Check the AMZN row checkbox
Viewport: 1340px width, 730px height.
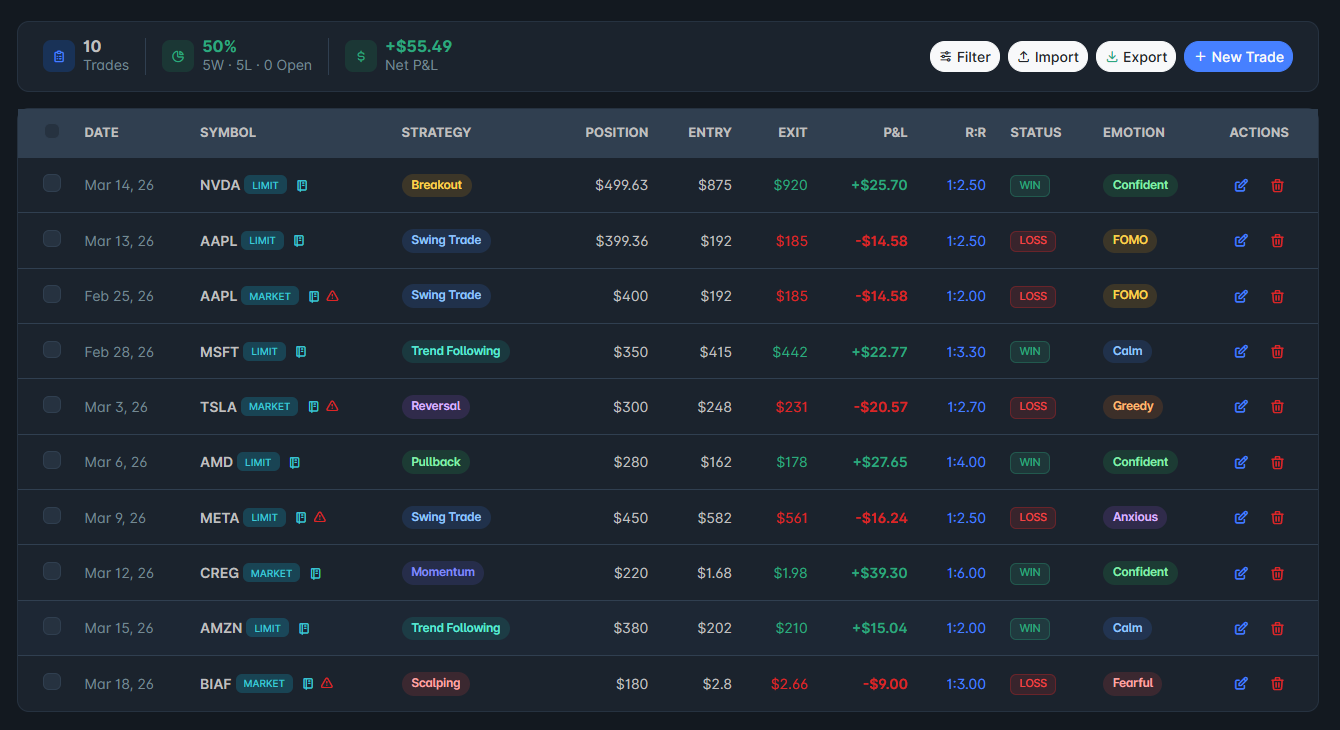point(52,626)
